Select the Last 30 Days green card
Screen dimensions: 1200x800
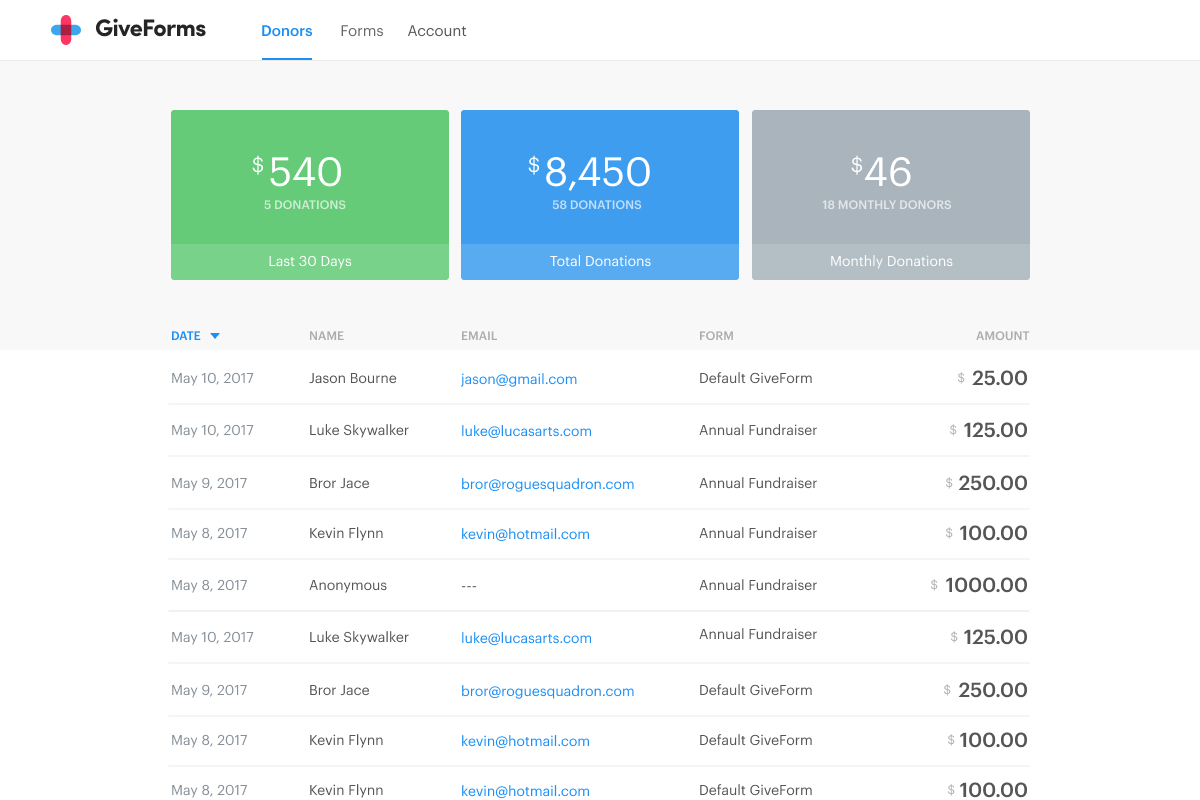[310, 195]
